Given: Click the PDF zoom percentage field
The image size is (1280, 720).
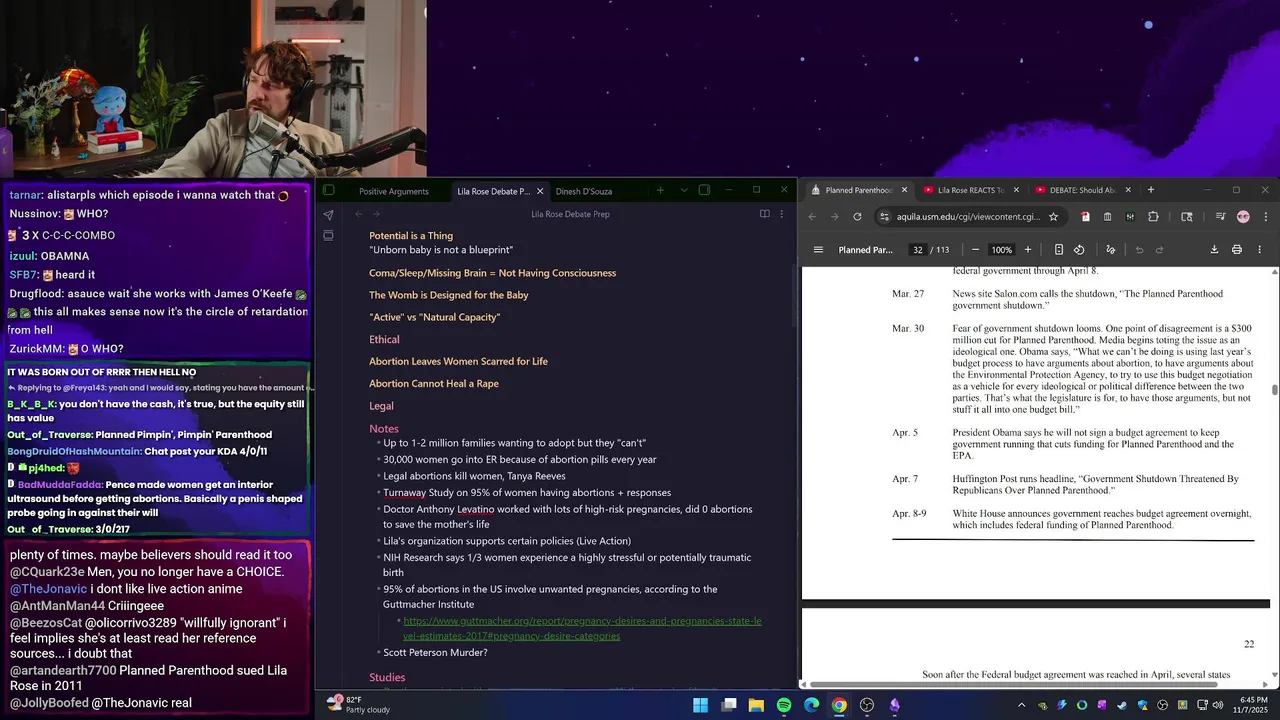Looking at the screenshot, I should pos(1001,250).
